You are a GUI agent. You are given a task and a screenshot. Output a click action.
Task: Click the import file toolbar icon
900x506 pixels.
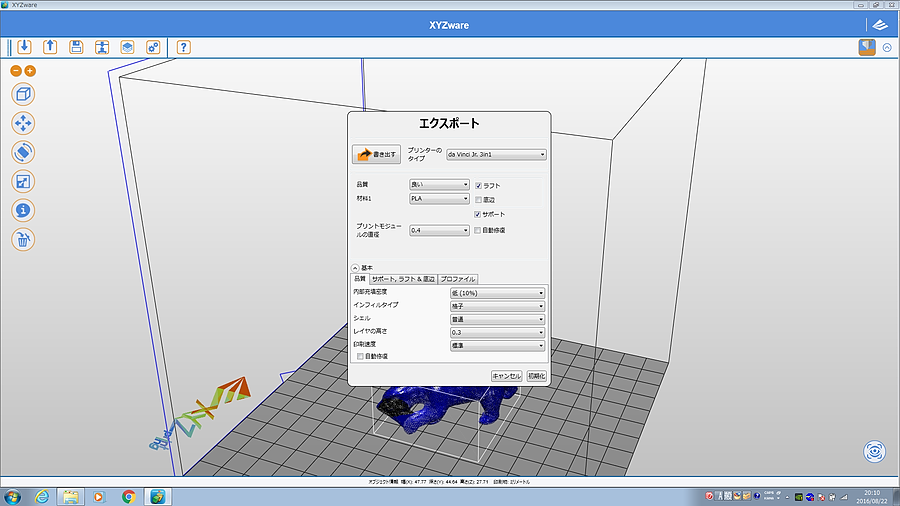[x=24, y=47]
